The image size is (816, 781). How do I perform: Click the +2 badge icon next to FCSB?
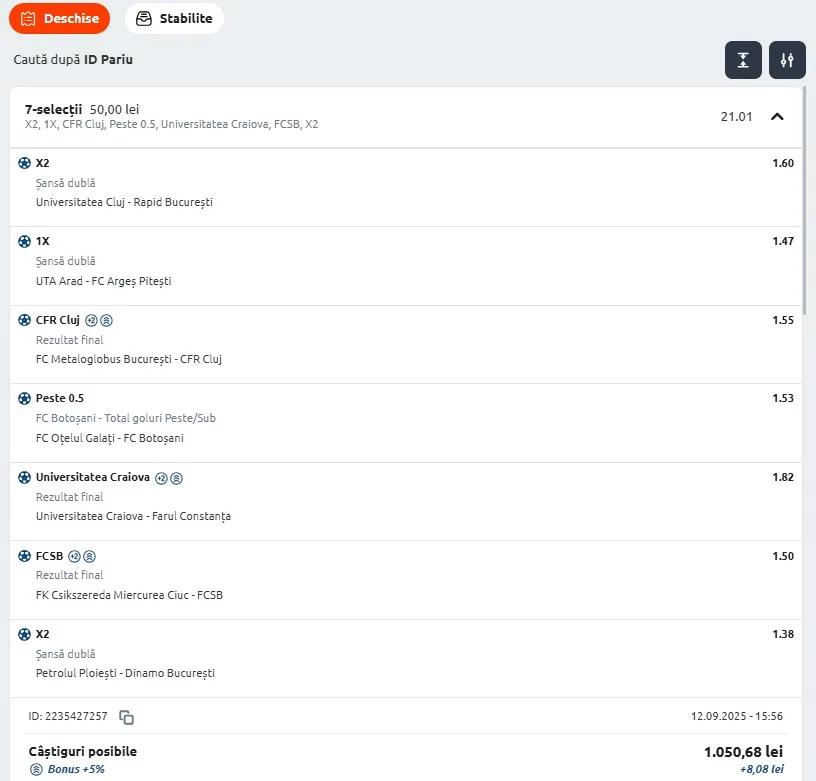coord(75,556)
